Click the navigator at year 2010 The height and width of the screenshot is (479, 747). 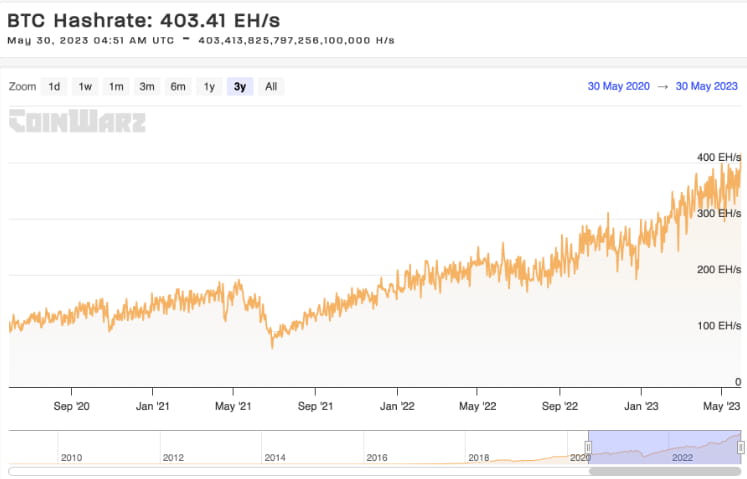[x=71, y=458]
